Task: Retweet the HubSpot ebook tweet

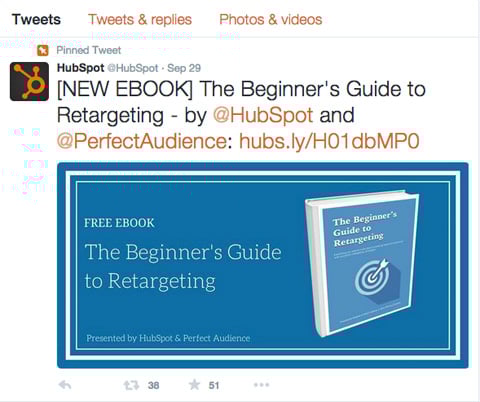Action: [x=131, y=385]
